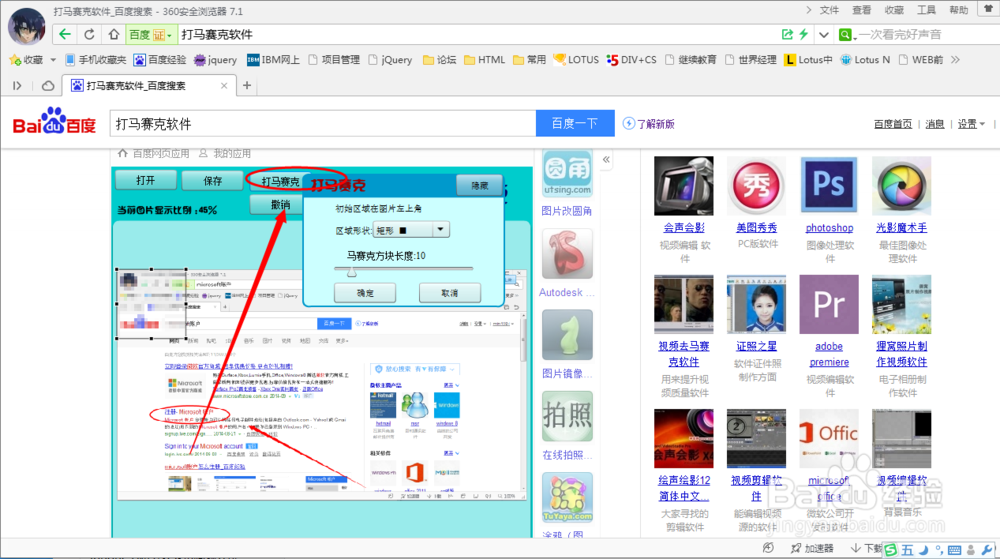This screenshot has height=559, width=1000.
Task: Click the 保存 button in mosaic app
Action: click(x=212, y=180)
